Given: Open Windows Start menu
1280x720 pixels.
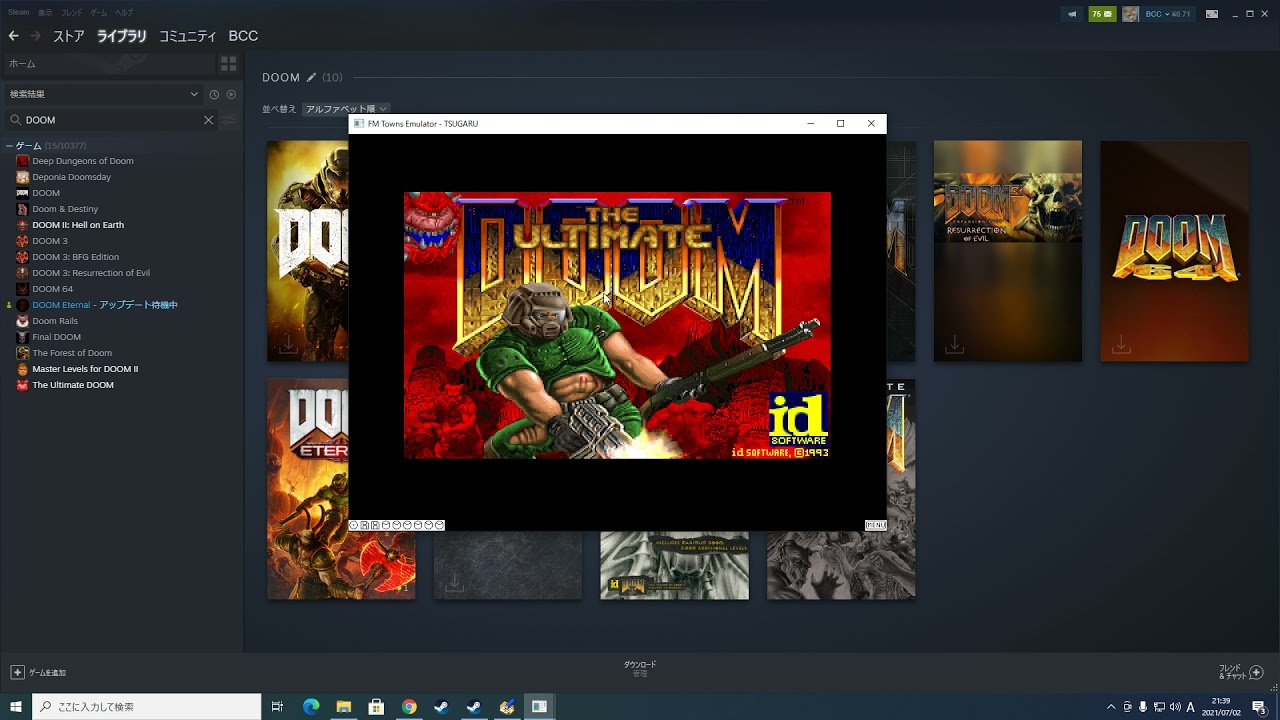Looking at the screenshot, I should point(16,707).
